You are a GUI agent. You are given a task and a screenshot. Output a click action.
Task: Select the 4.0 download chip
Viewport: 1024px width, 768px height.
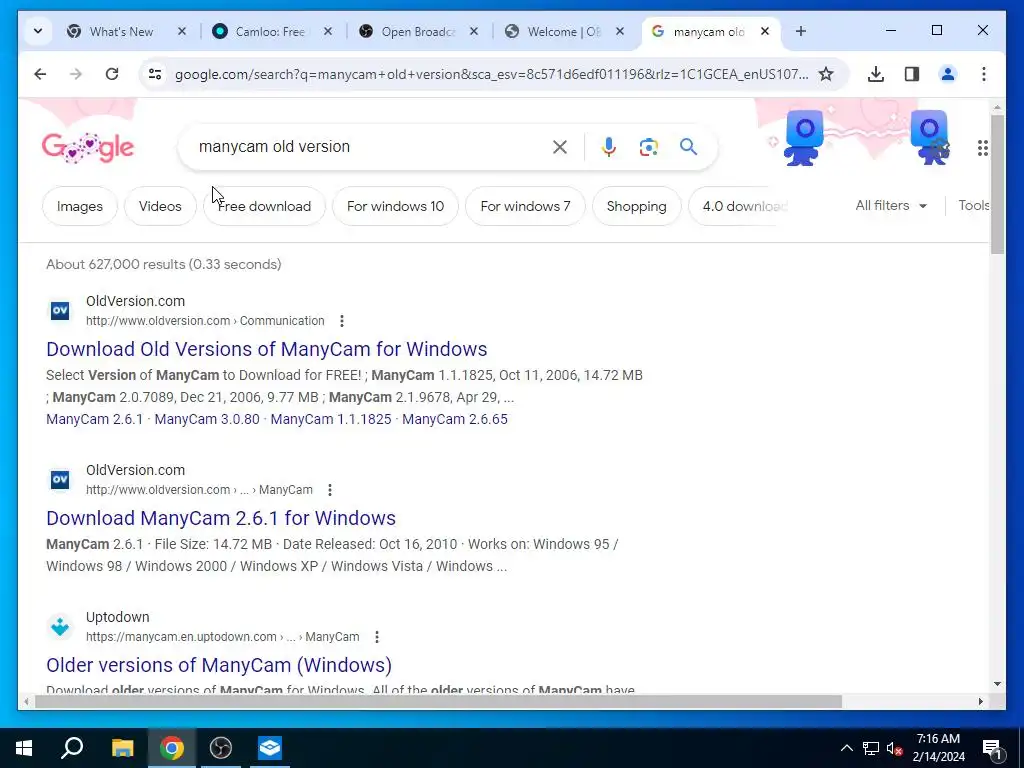(740, 206)
